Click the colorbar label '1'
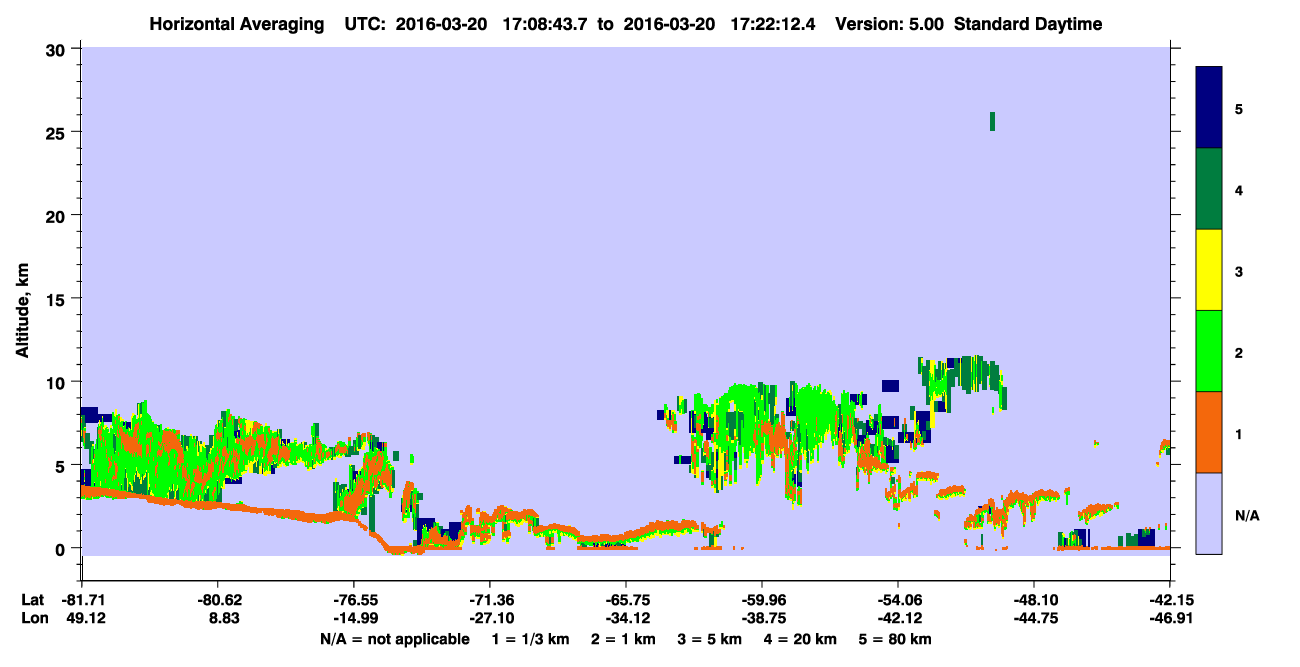Viewport: 1300px width, 667px height. pyautogui.click(x=1239, y=433)
